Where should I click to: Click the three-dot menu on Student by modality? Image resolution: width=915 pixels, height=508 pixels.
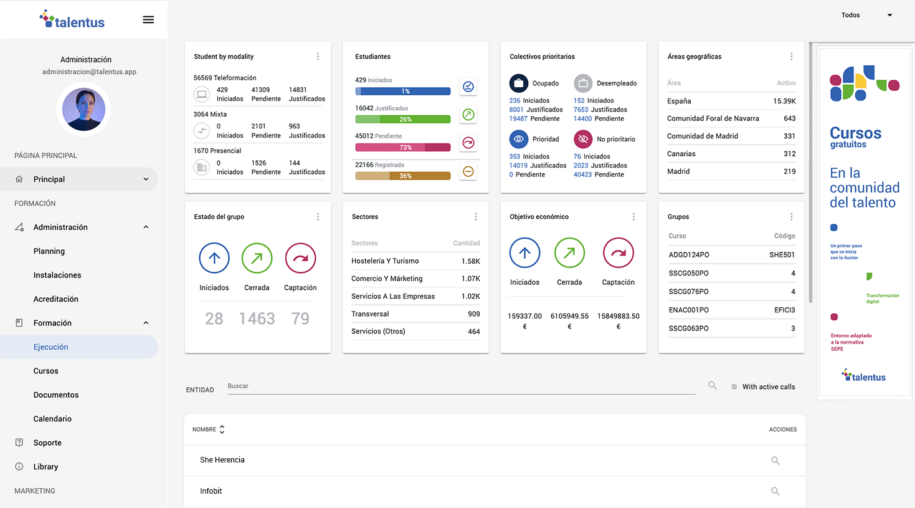(x=318, y=57)
